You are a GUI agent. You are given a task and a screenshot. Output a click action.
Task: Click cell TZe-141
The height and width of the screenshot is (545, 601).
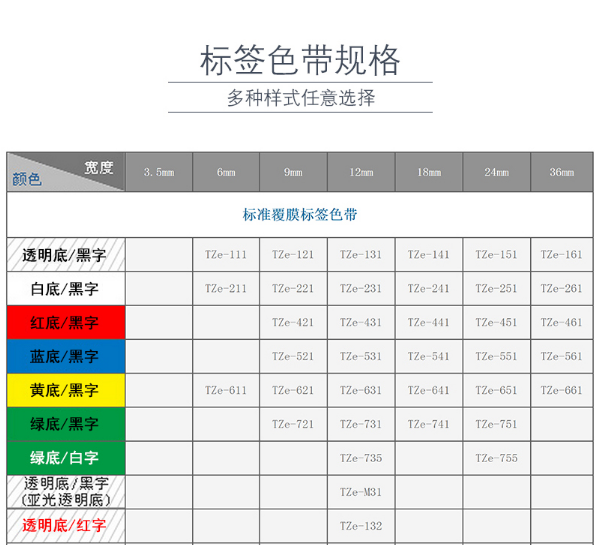tap(429, 255)
